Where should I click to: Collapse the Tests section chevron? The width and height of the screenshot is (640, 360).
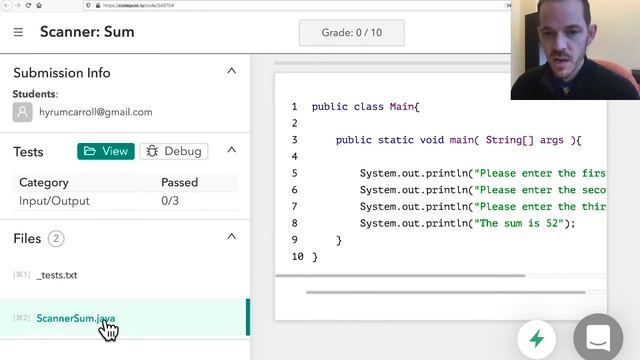click(231, 150)
